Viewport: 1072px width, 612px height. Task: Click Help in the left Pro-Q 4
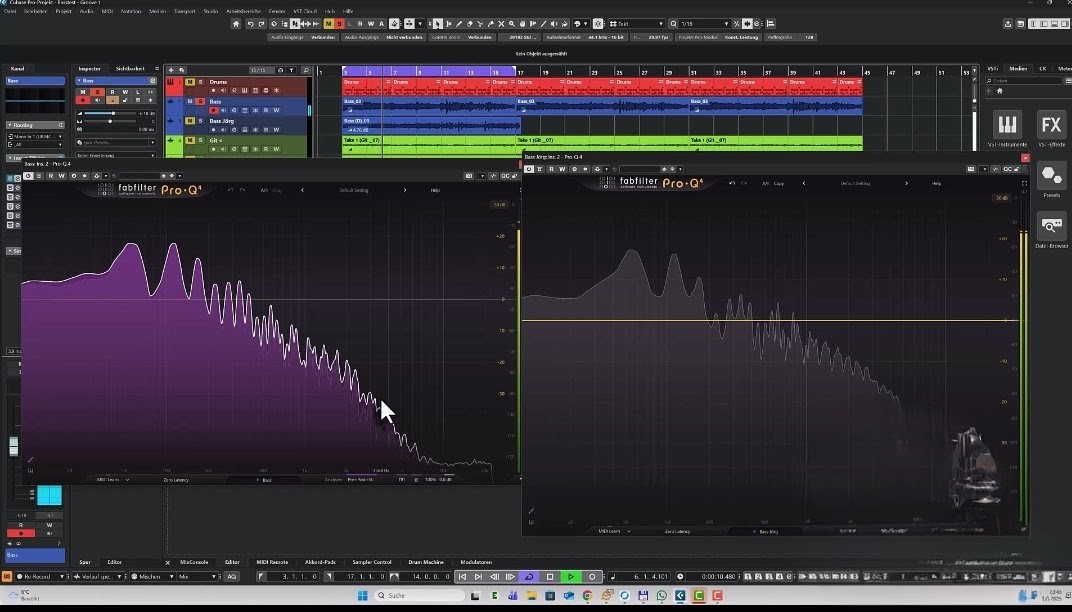click(x=435, y=190)
